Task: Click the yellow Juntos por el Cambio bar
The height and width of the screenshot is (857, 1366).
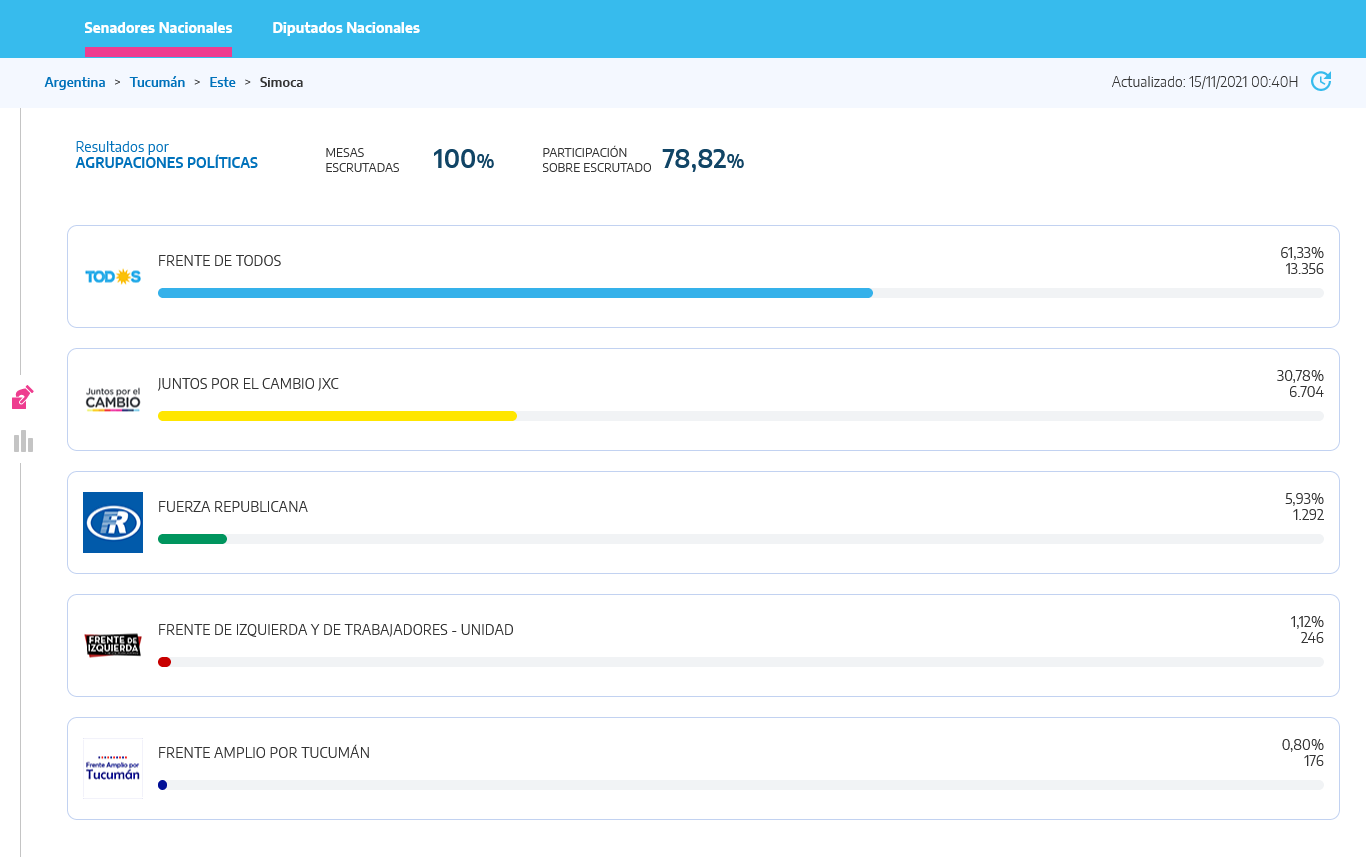Action: pos(337,416)
